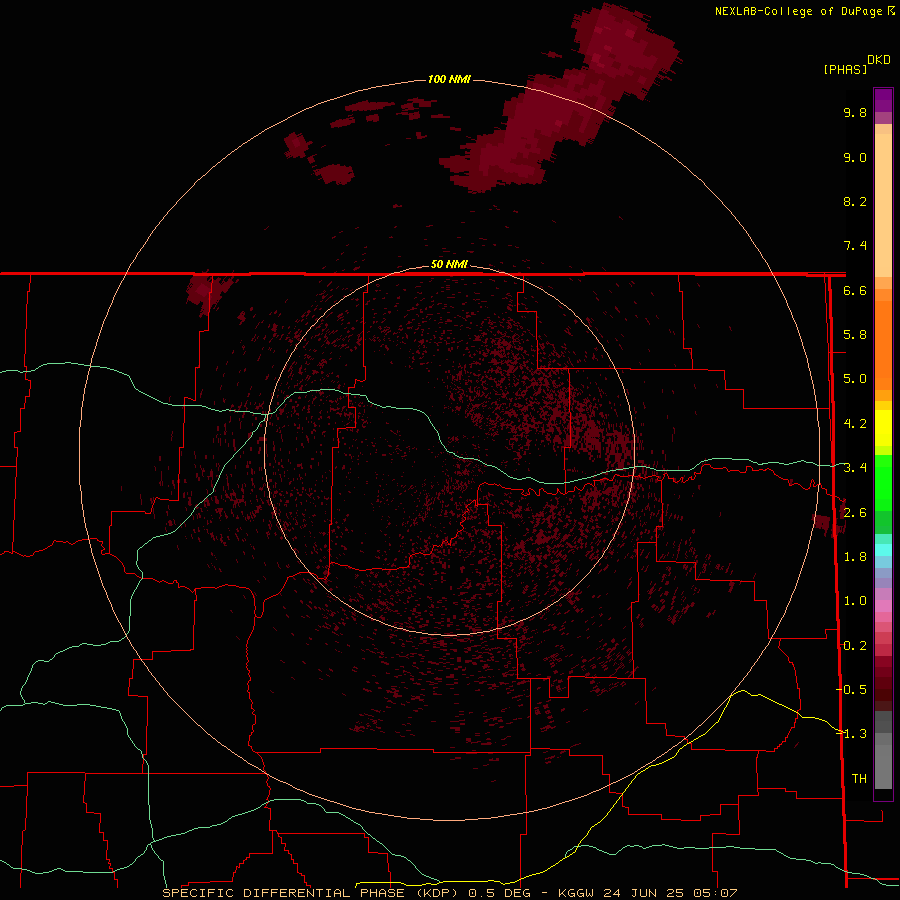Image resolution: width=900 pixels, height=900 pixels.
Task: Click the -0.5 legend value
Action: (852, 689)
